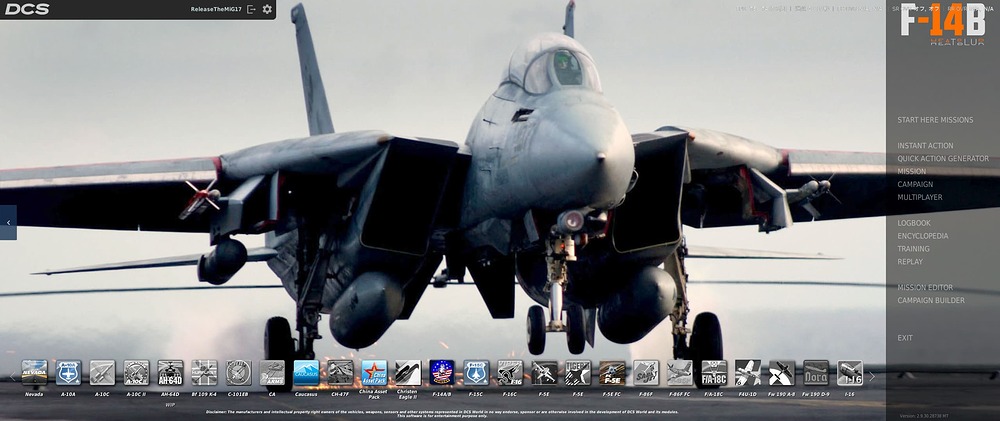Launch the Quick Action Generator
The image size is (1000, 421).
click(943, 158)
